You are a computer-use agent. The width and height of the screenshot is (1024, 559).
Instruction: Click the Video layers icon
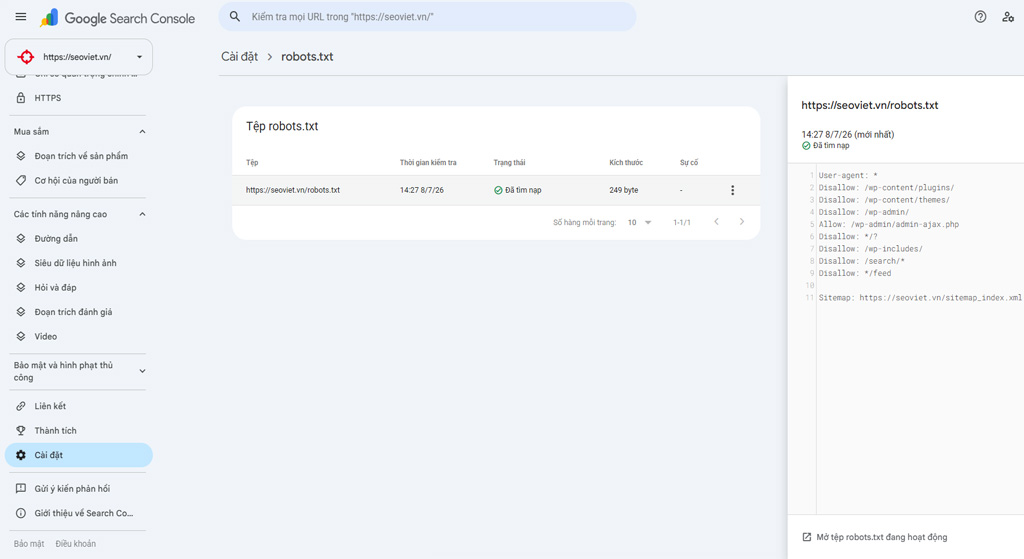tap(21, 336)
